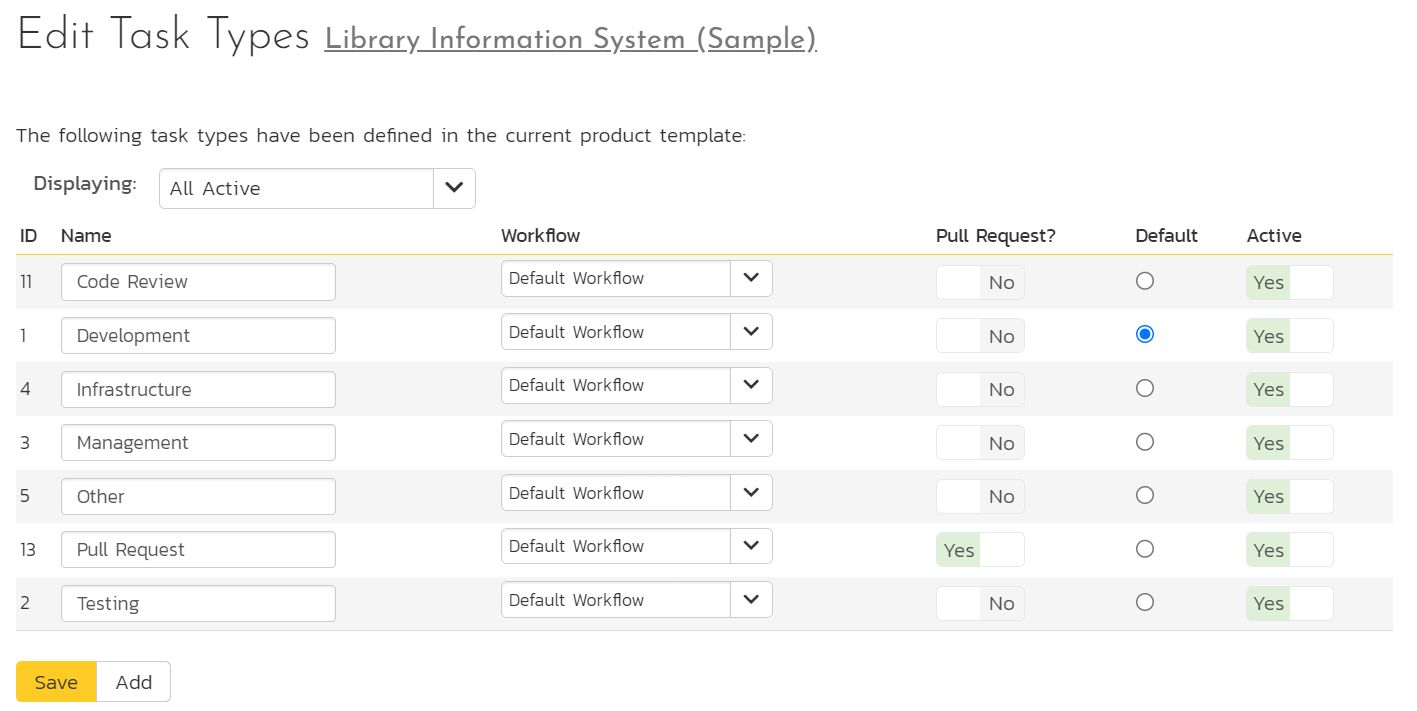Set Testing as the default type
Image resolution: width=1417 pixels, height=711 pixels.
pos(1145,602)
